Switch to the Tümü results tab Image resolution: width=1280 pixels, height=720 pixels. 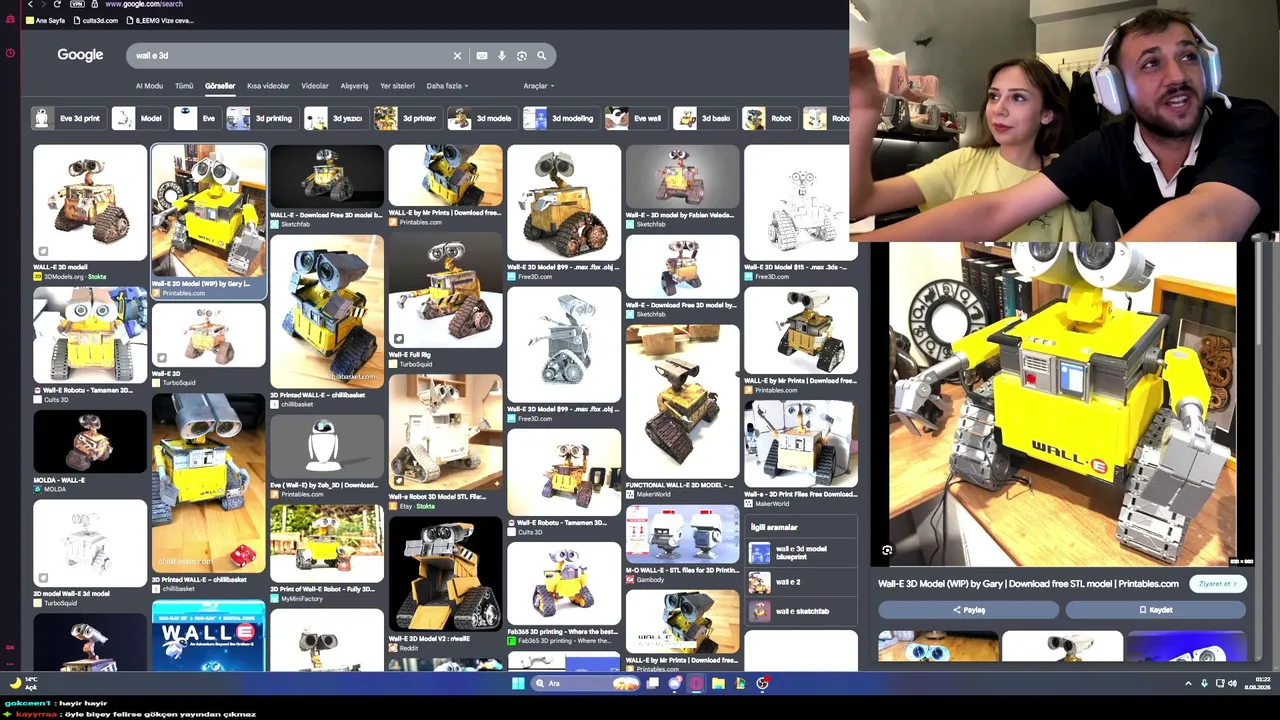184,86
